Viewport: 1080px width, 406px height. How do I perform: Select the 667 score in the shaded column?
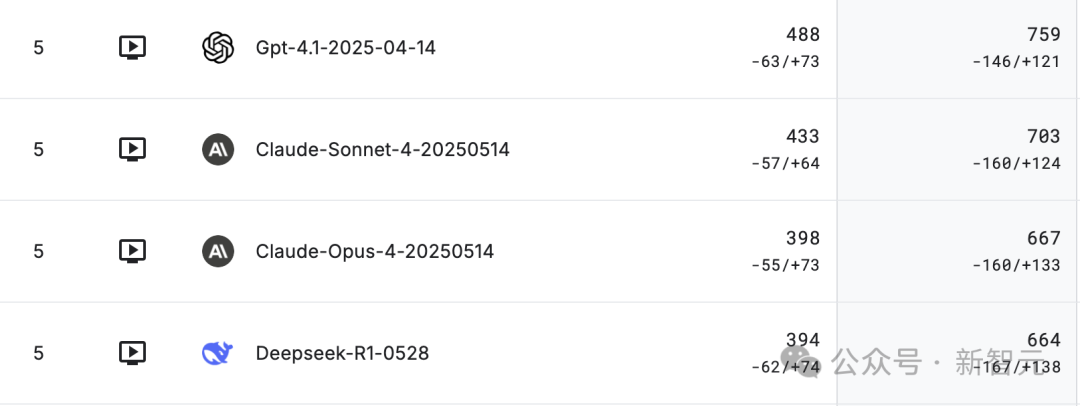1043,238
